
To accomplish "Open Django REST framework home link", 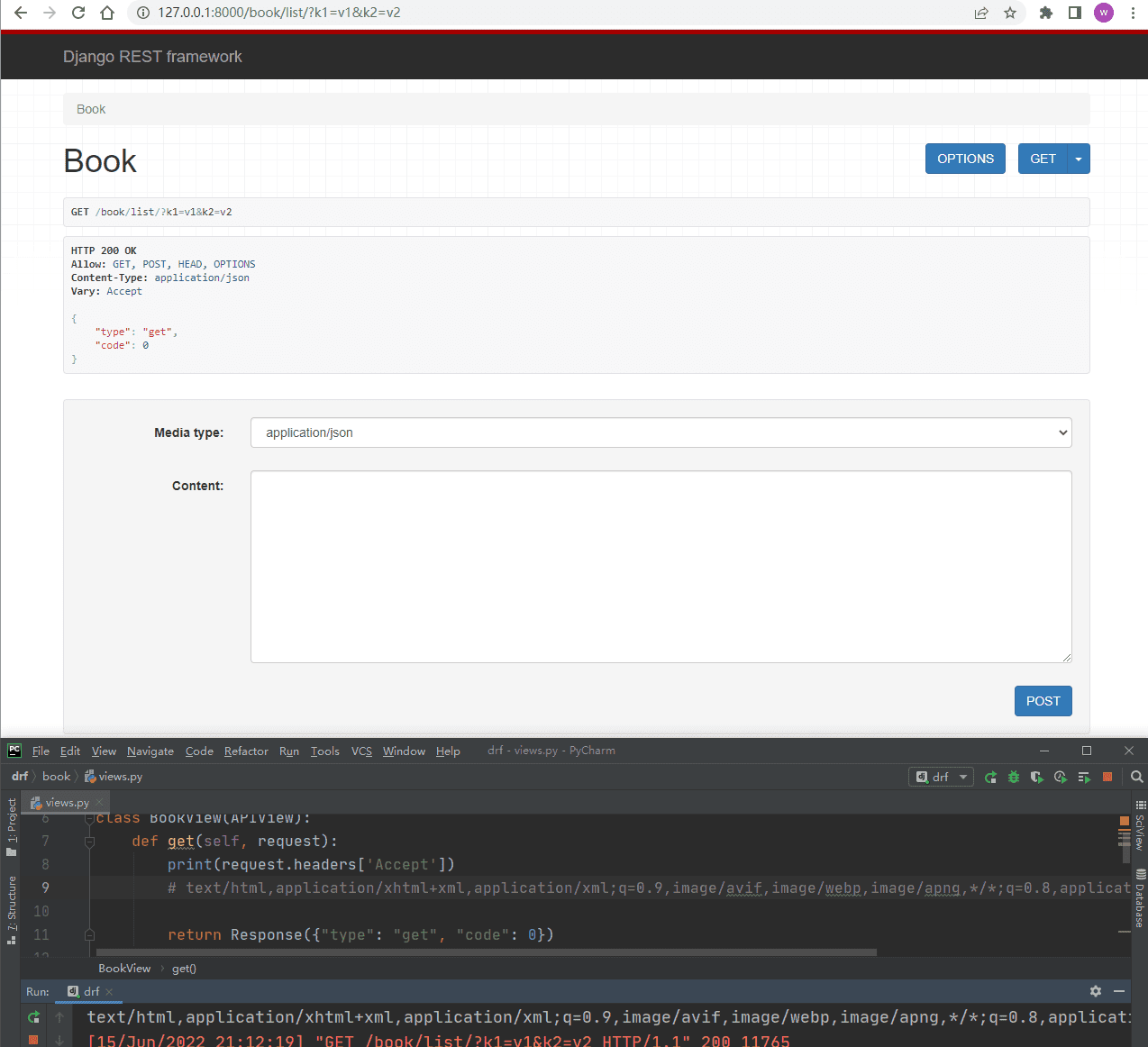I will (152, 57).
